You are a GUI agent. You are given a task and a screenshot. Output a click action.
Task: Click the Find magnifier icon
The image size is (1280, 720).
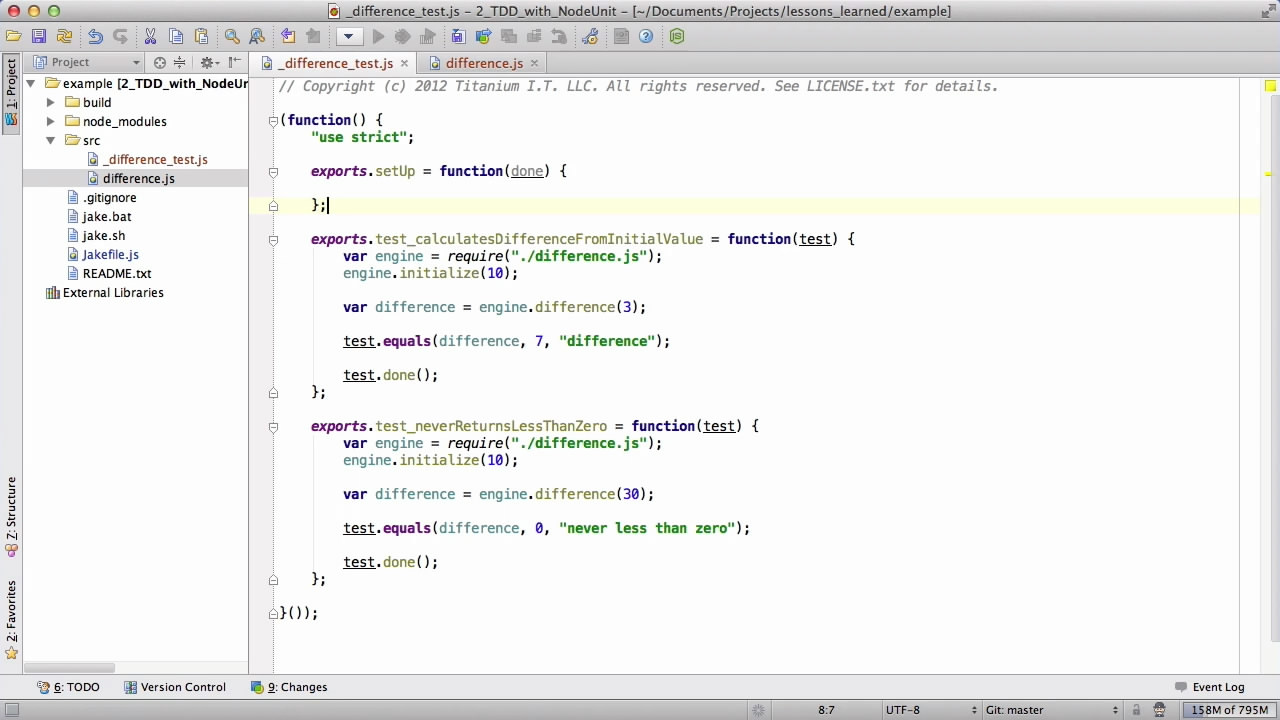pos(232,36)
